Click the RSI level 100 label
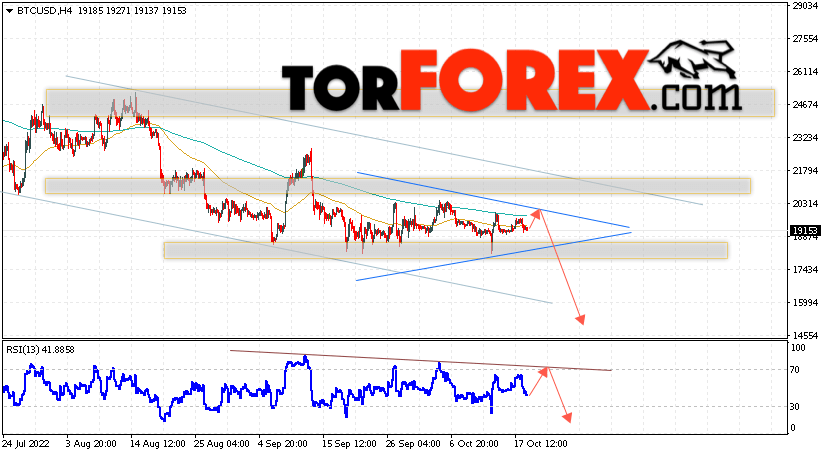The image size is (828, 455). click(x=798, y=348)
